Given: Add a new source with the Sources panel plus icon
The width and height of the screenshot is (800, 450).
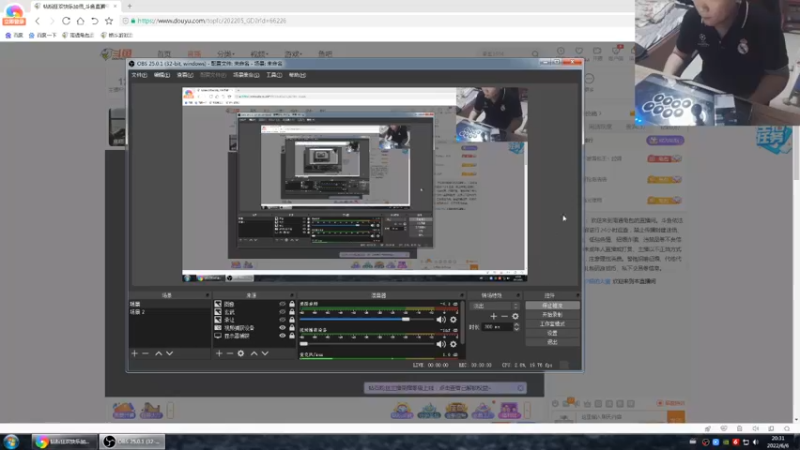Looking at the screenshot, I should [x=219, y=353].
